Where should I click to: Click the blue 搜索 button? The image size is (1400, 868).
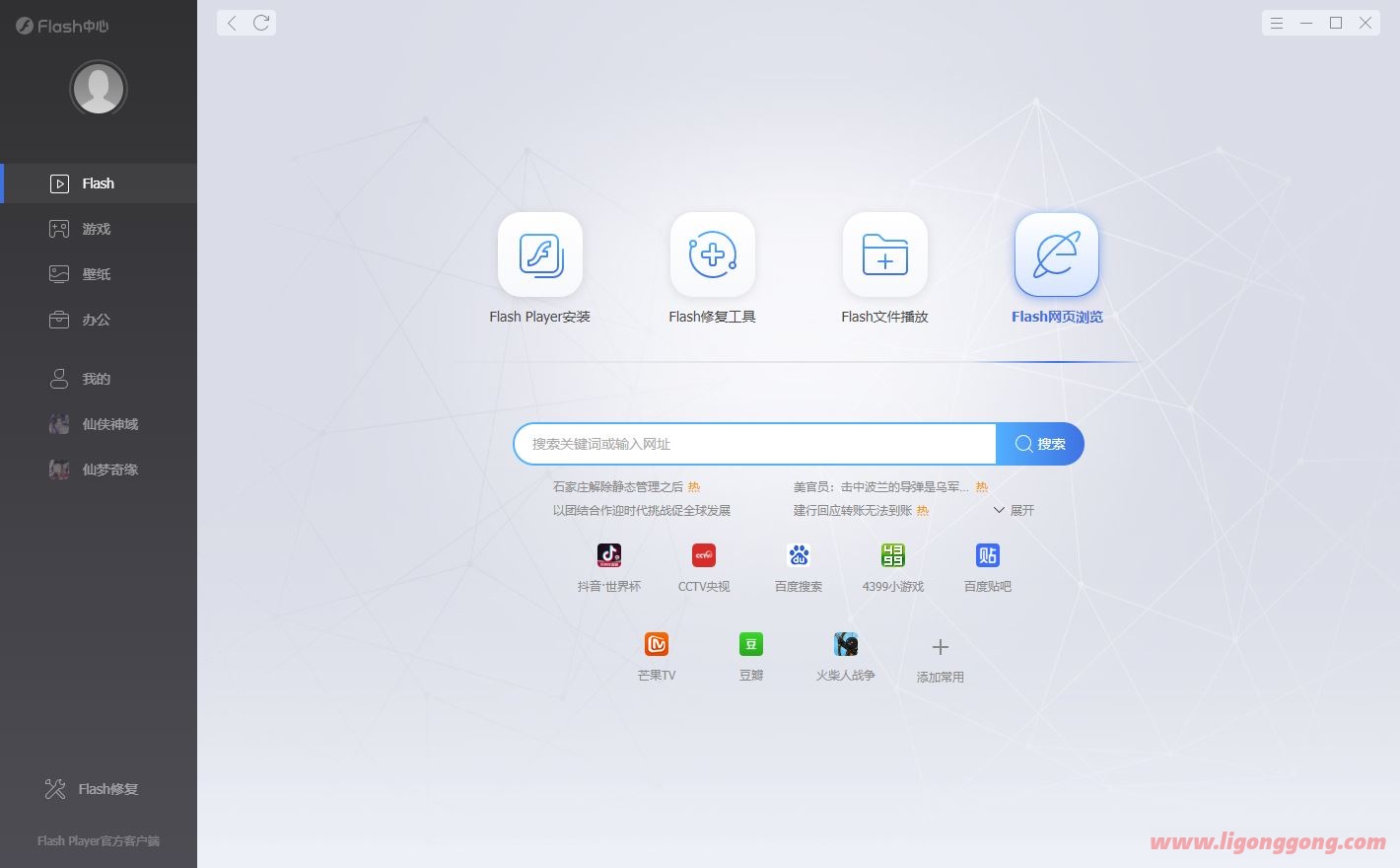click(x=1040, y=444)
